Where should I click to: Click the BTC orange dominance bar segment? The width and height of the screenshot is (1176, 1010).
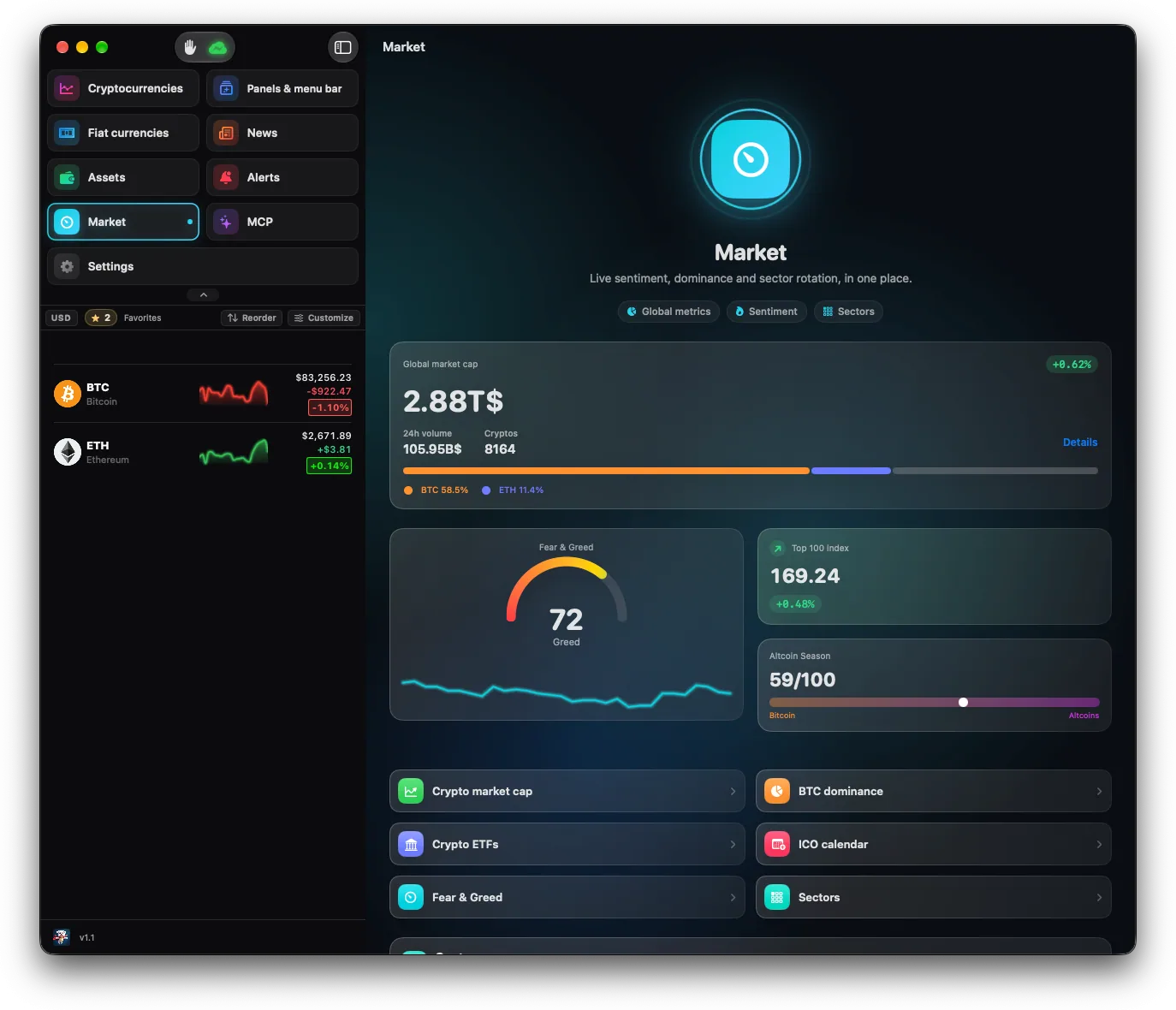click(x=606, y=471)
